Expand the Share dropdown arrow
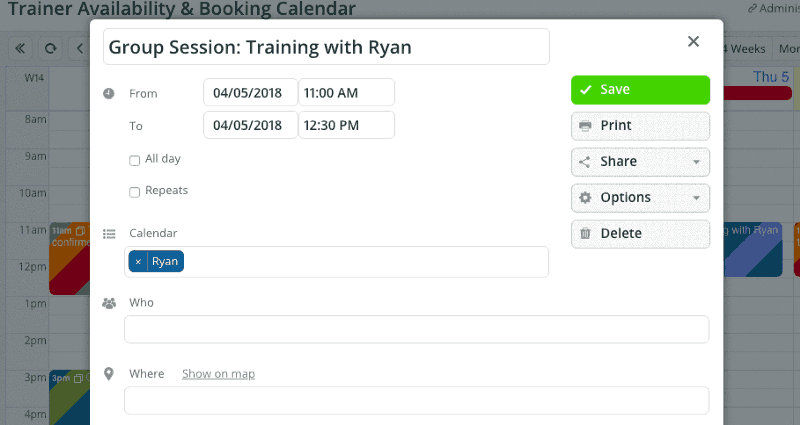 point(695,162)
